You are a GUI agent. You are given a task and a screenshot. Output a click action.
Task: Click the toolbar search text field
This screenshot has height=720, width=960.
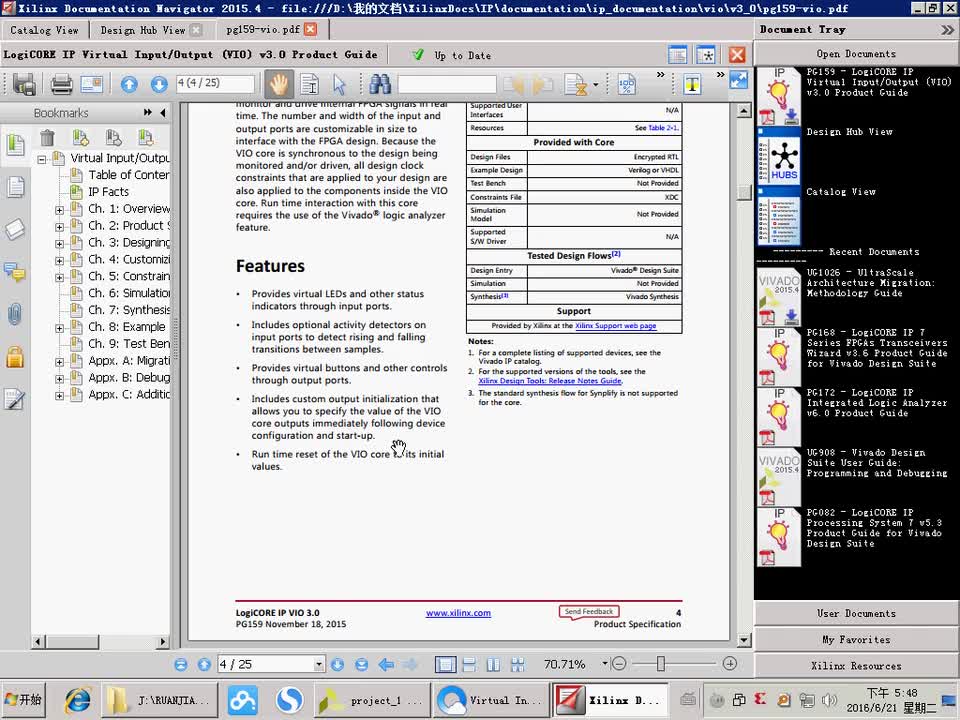[x=447, y=84]
